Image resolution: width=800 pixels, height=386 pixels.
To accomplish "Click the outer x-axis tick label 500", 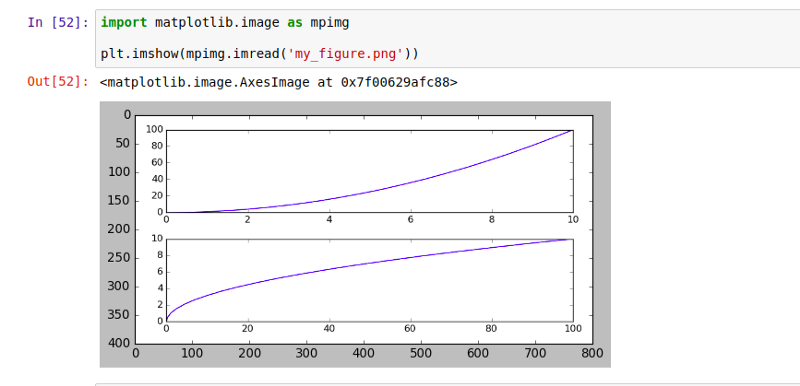I will point(421,353).
